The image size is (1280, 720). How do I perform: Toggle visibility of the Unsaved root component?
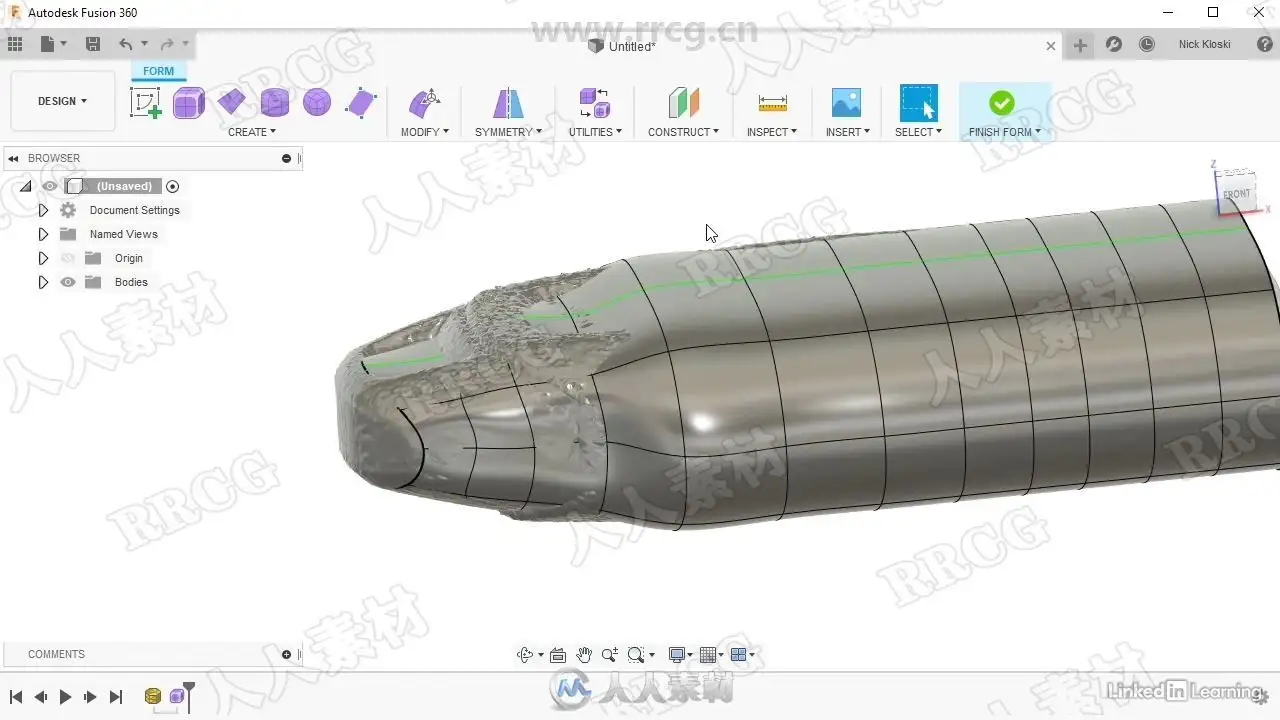click(50, 186)
